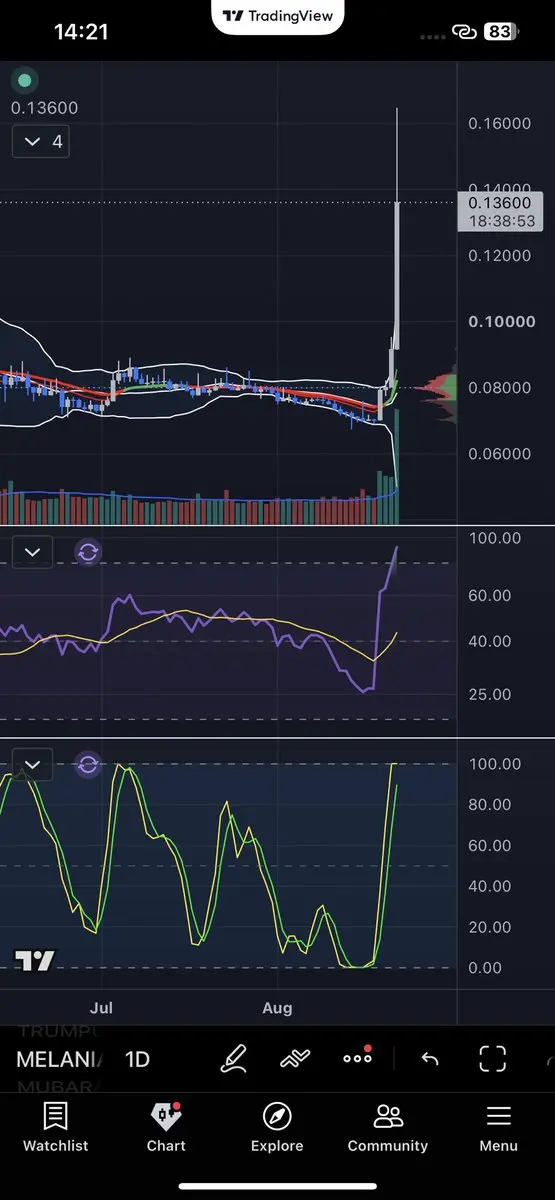The image size is (555, 1200).
Task: Undo last action with the arrow icon
Action: (430, 1059)
